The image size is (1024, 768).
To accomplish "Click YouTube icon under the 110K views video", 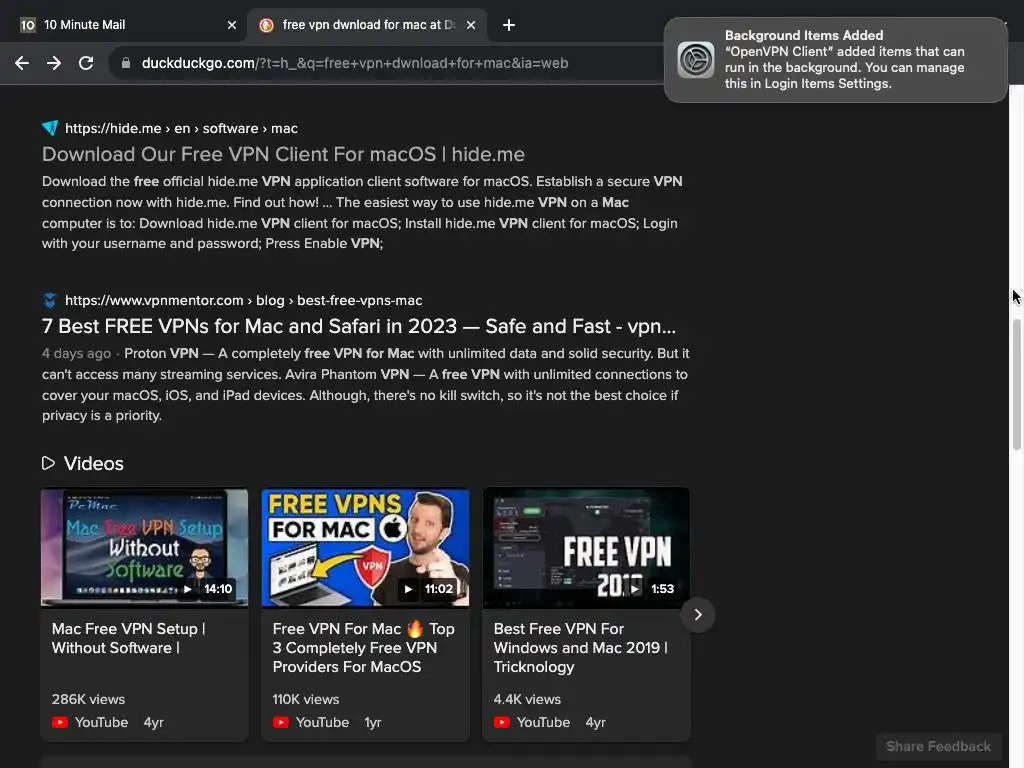I will (281, 722).
